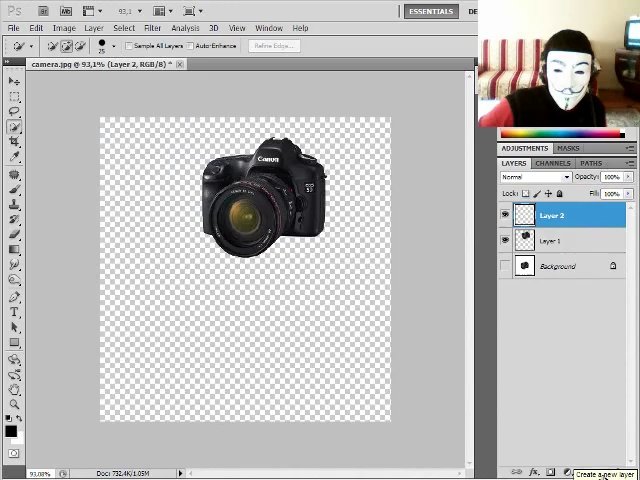
Task: Choose Add to selection mode
Action: pos(66,46)
